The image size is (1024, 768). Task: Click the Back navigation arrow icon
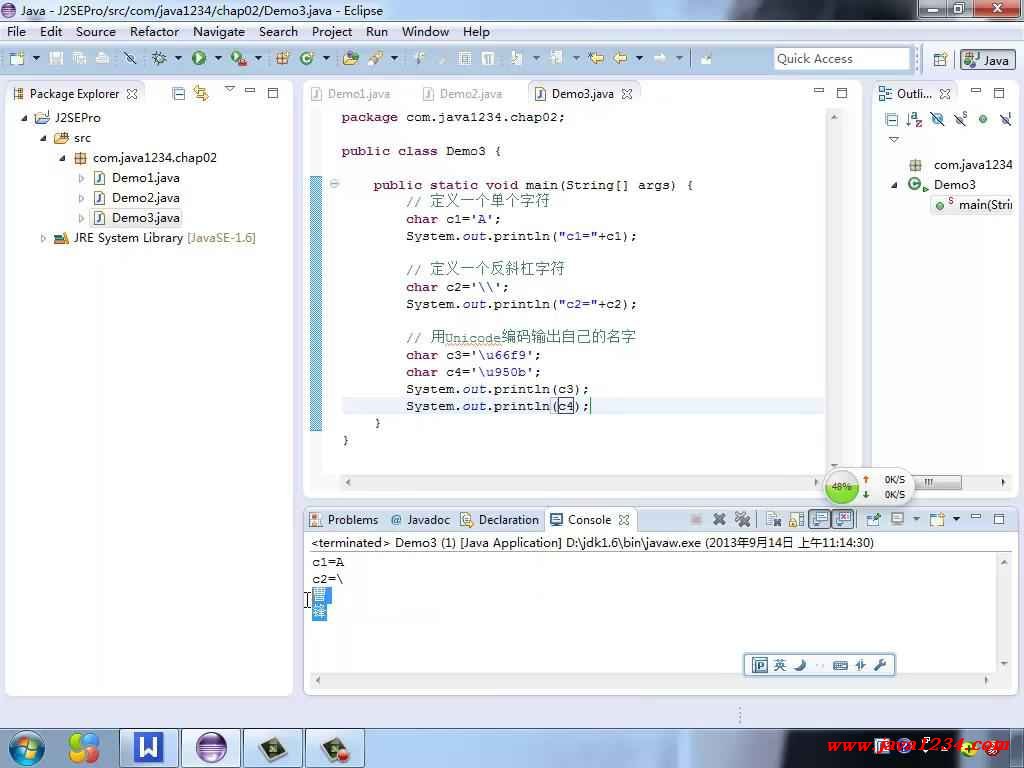(x=620, y=59)
